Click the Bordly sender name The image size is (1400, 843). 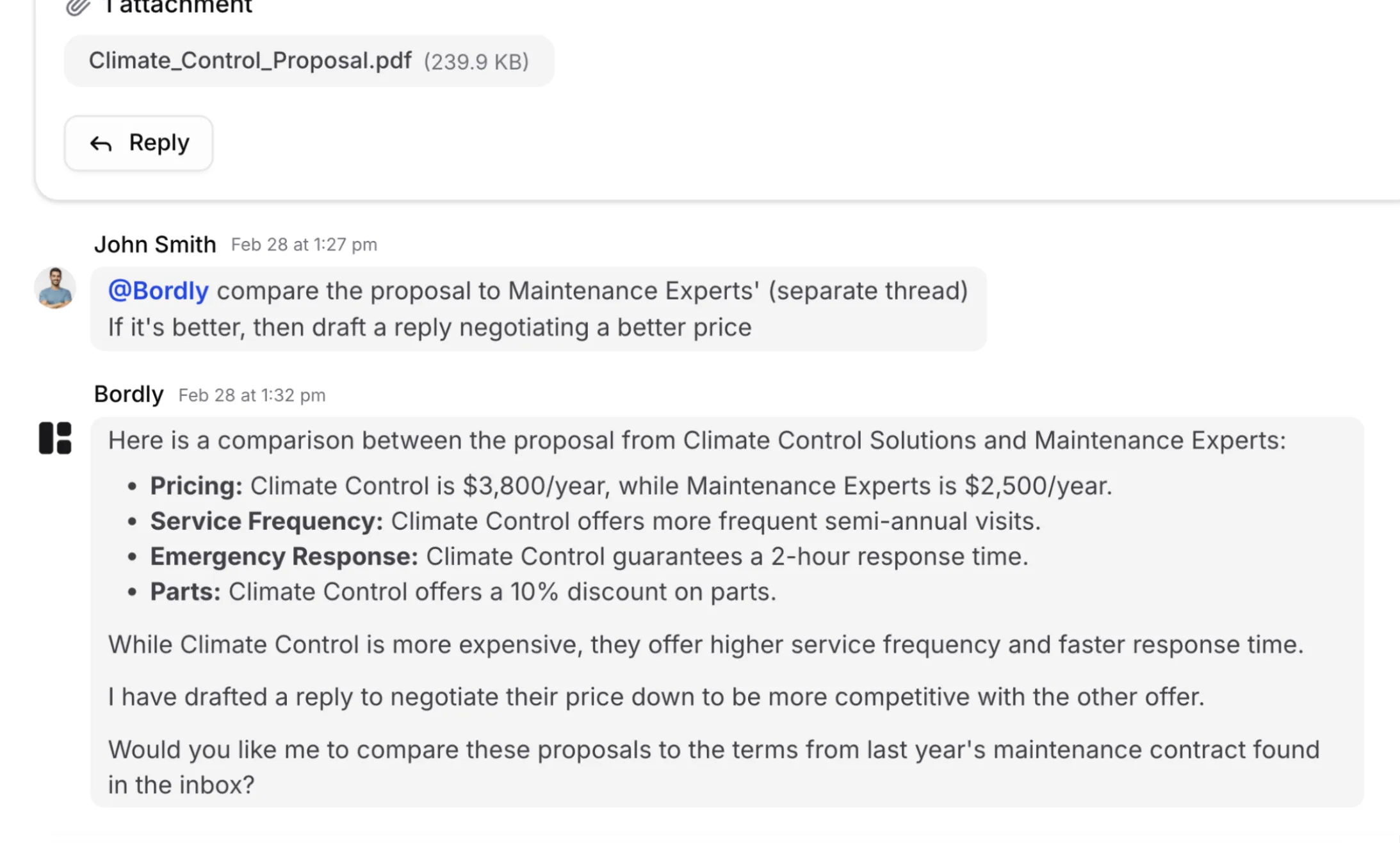pos(129,395)
